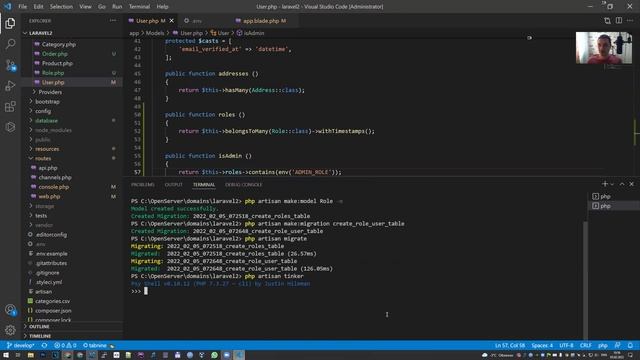Change indentation via Spaces: 4
The height and width of the screenshot is (360, 640).
(542, 345)
